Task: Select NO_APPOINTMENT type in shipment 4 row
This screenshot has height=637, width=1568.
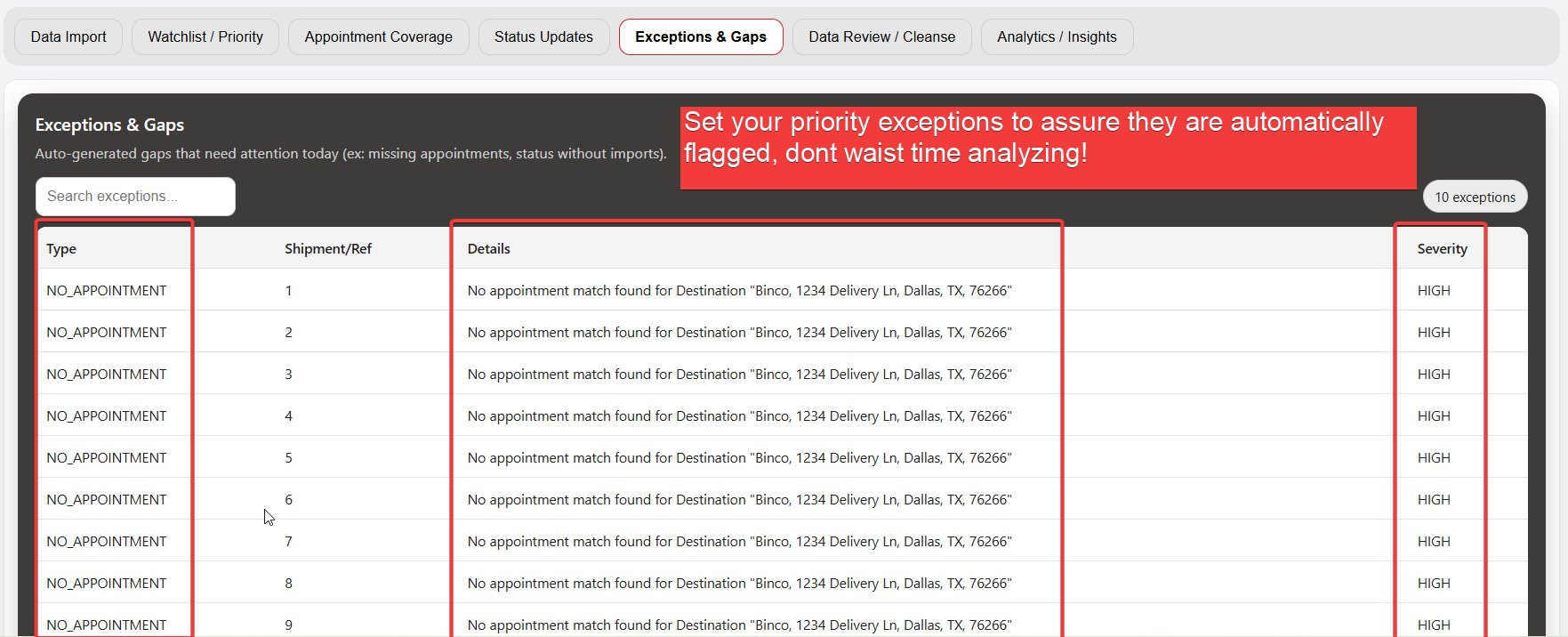Action: [x=107, y=415]
